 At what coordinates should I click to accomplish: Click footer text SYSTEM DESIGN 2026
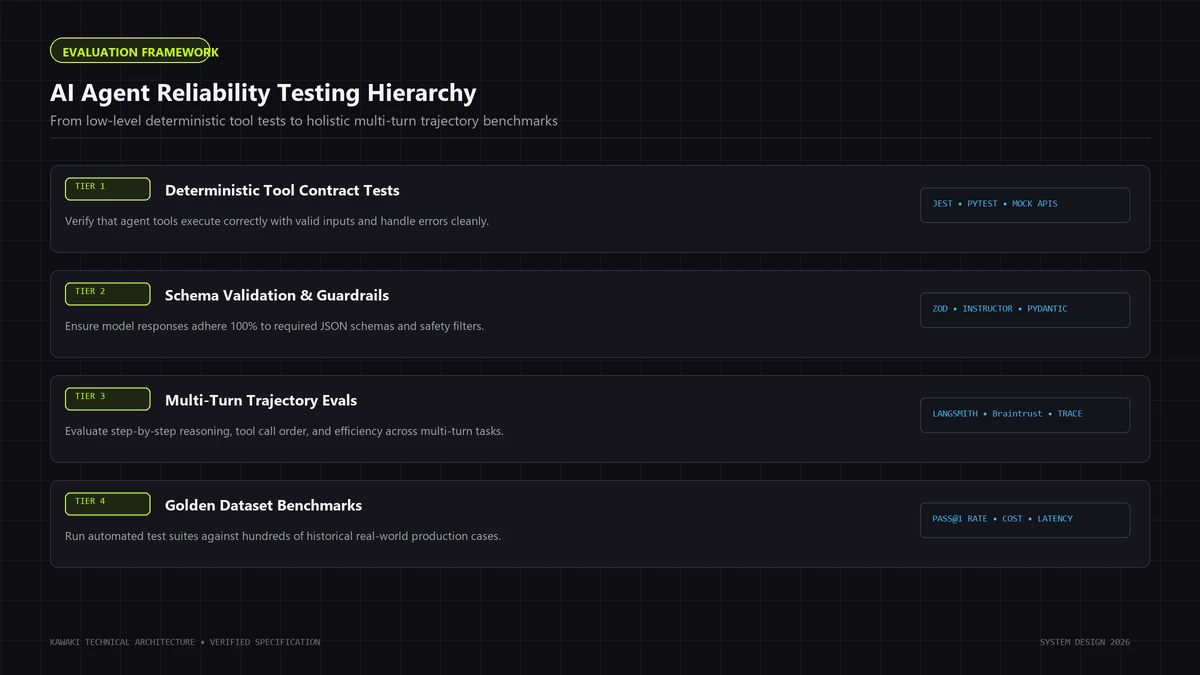(1085, 642)
